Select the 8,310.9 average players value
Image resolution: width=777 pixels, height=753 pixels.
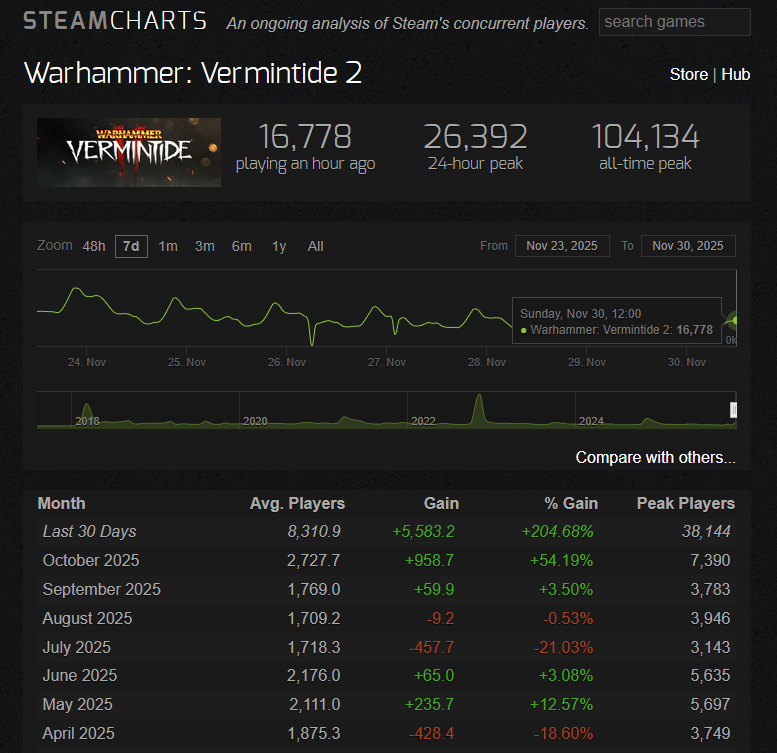point(314,532)
